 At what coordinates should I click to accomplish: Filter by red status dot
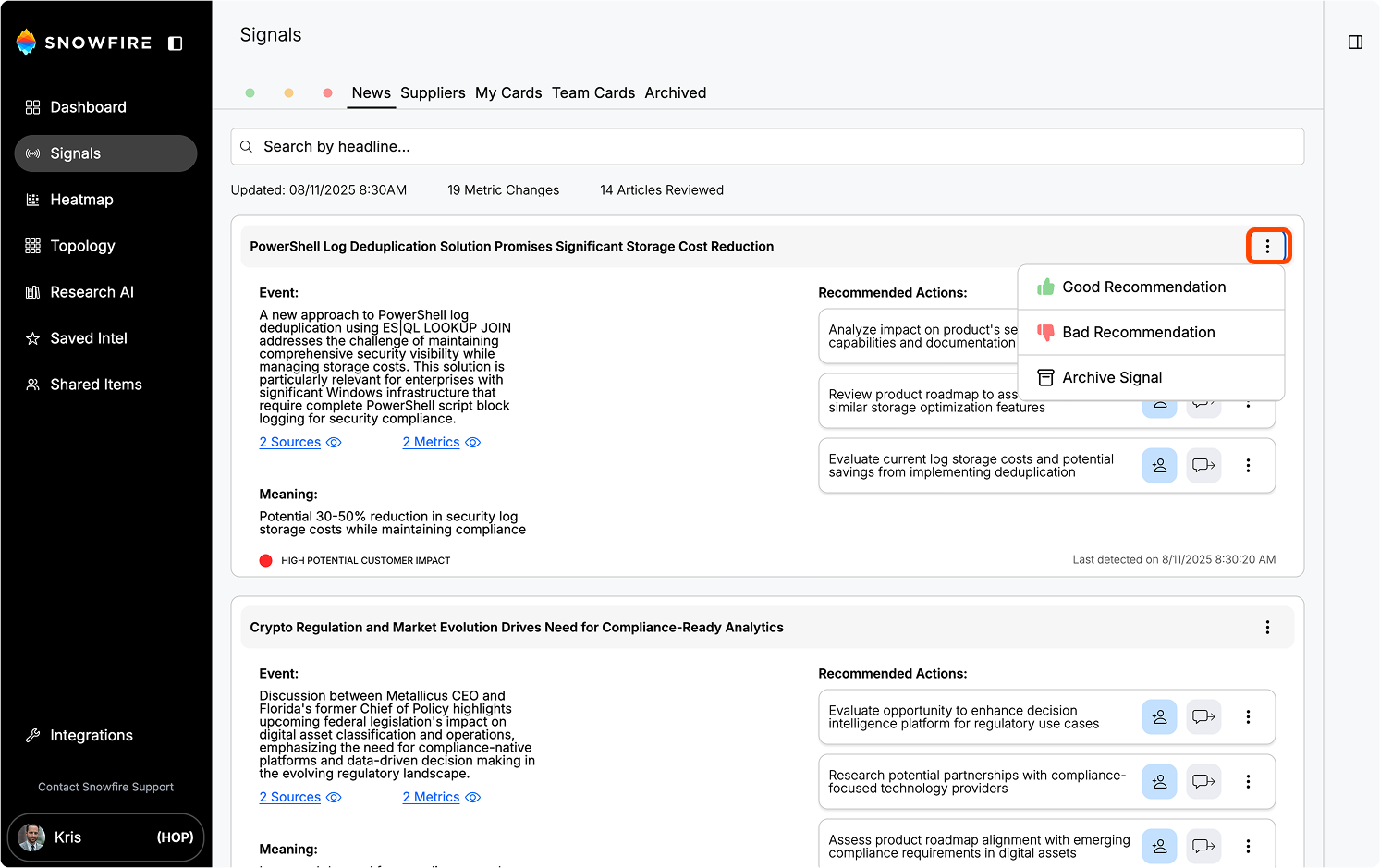click(328, 93)
